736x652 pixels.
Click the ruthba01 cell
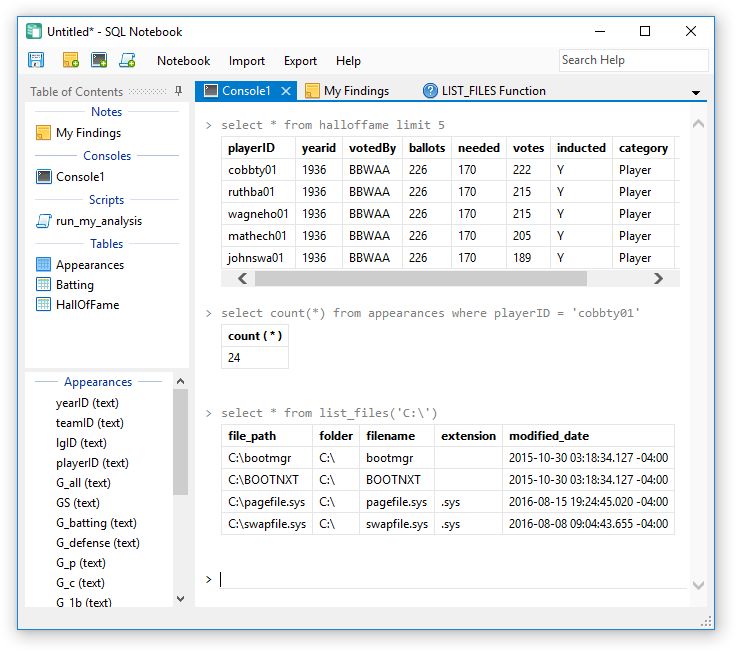258,192
